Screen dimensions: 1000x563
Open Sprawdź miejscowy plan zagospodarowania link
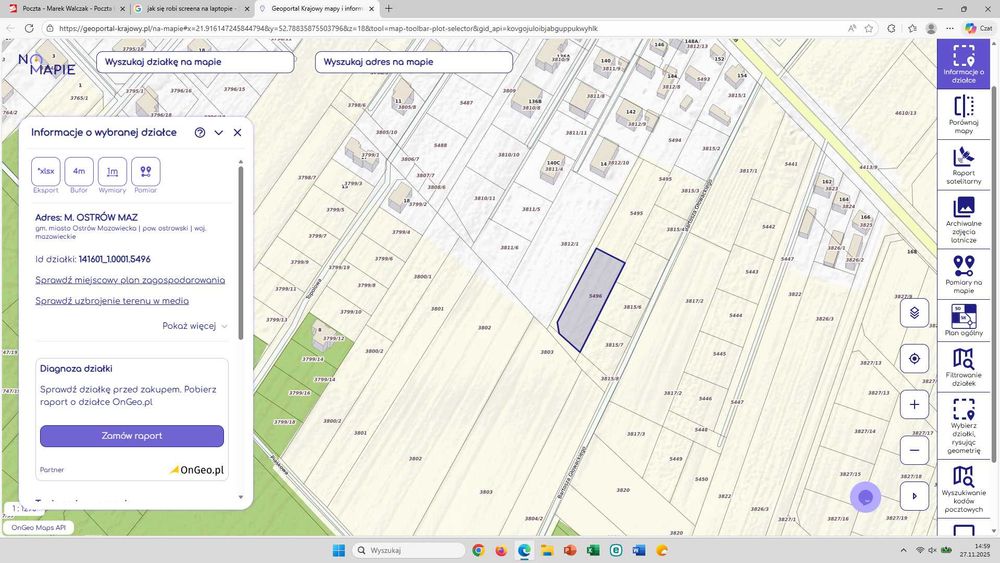[130, 280]
